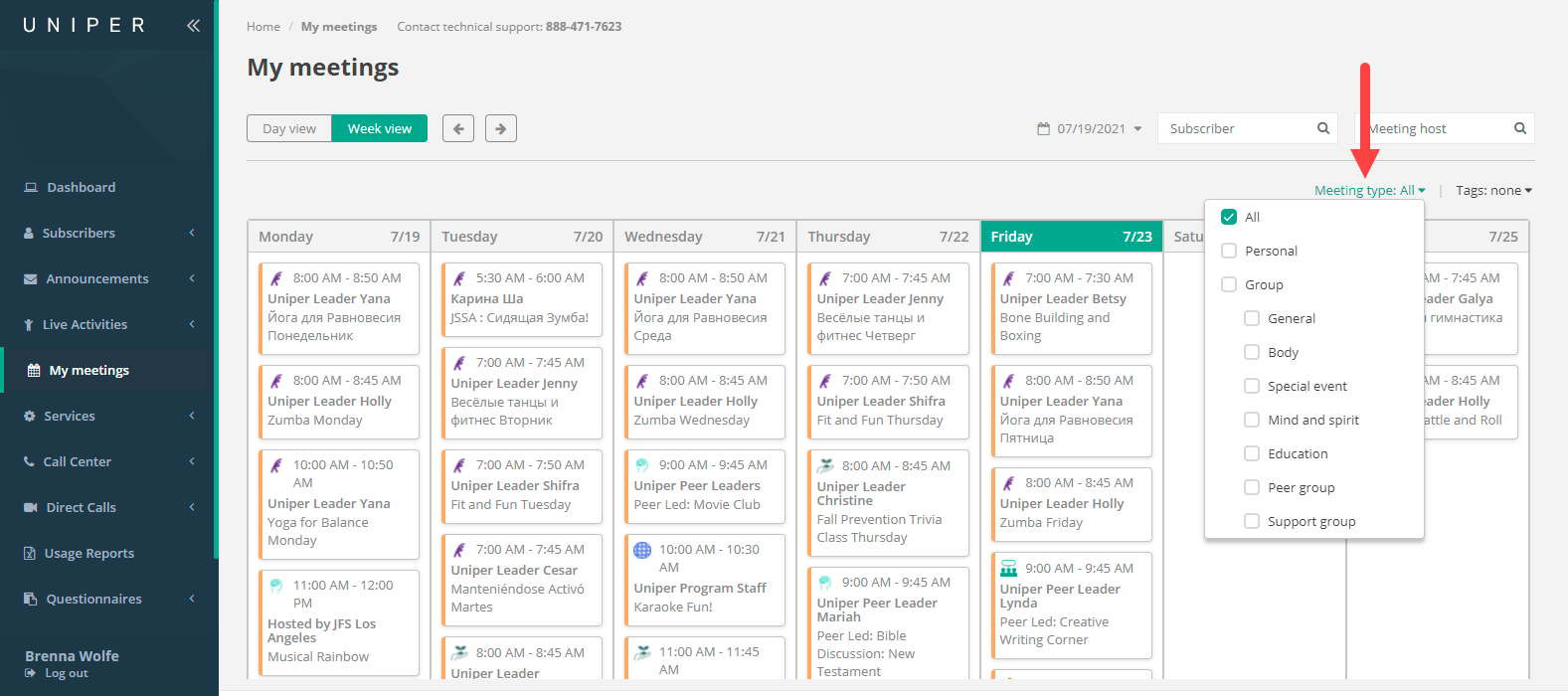This screenshot has height=696, width=1568.
Task: Click globe icon on Karaoke Fun meeting
Action: coord(642,550)
